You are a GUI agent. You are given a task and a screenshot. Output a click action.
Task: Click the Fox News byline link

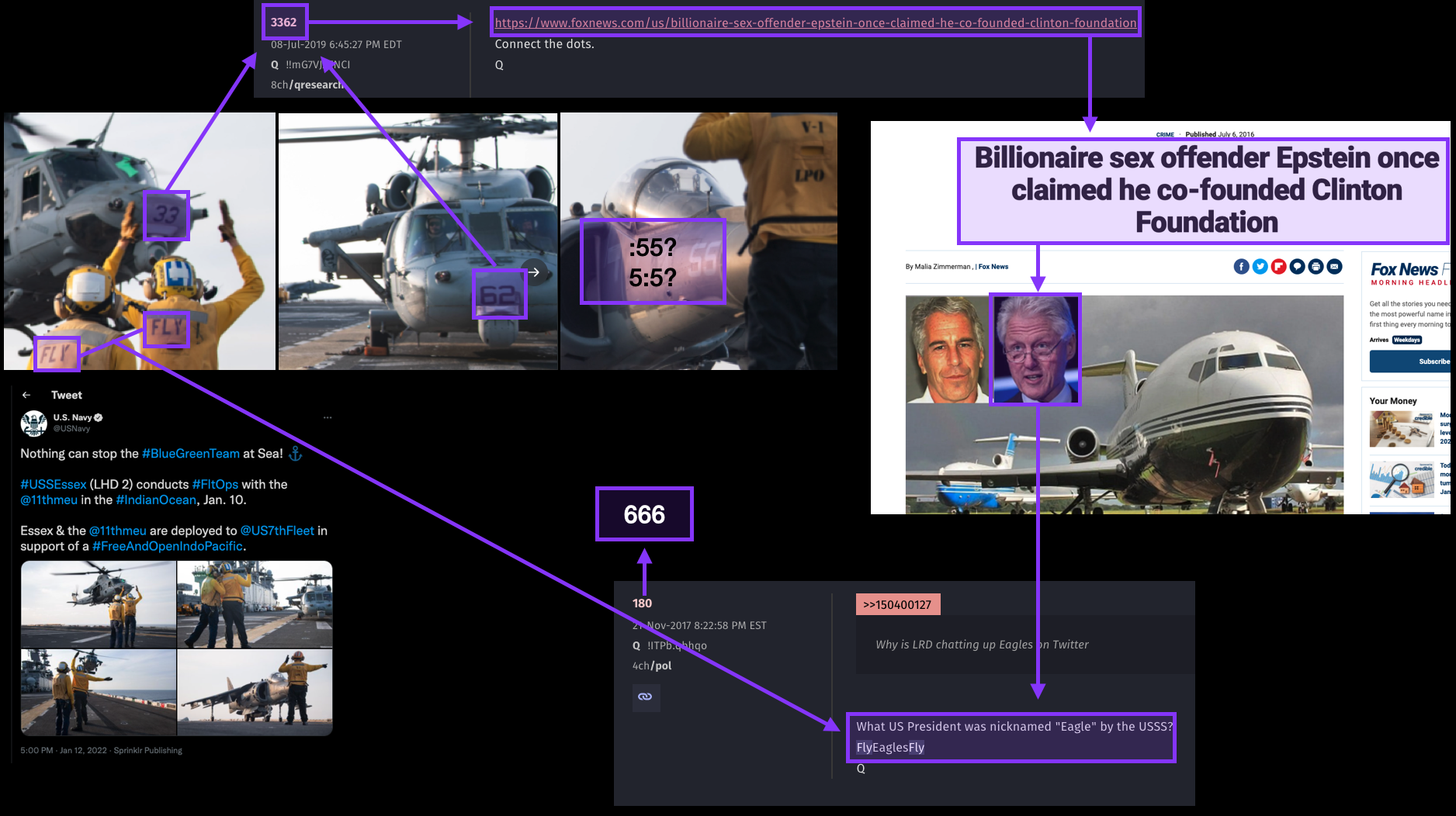pos(993,267)
